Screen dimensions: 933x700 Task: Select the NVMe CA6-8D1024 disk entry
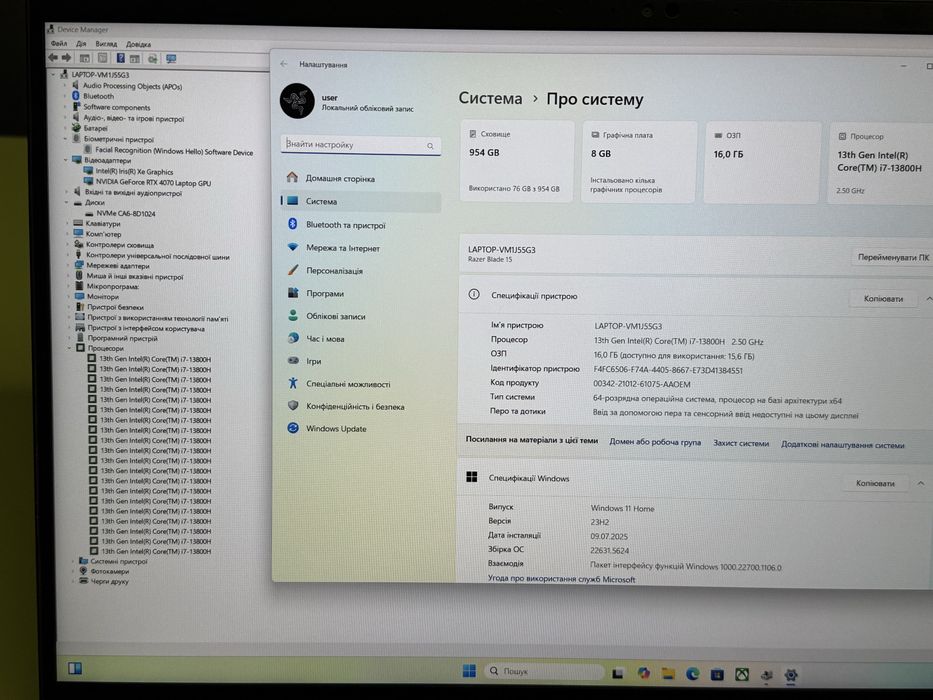tap(126, 213)
